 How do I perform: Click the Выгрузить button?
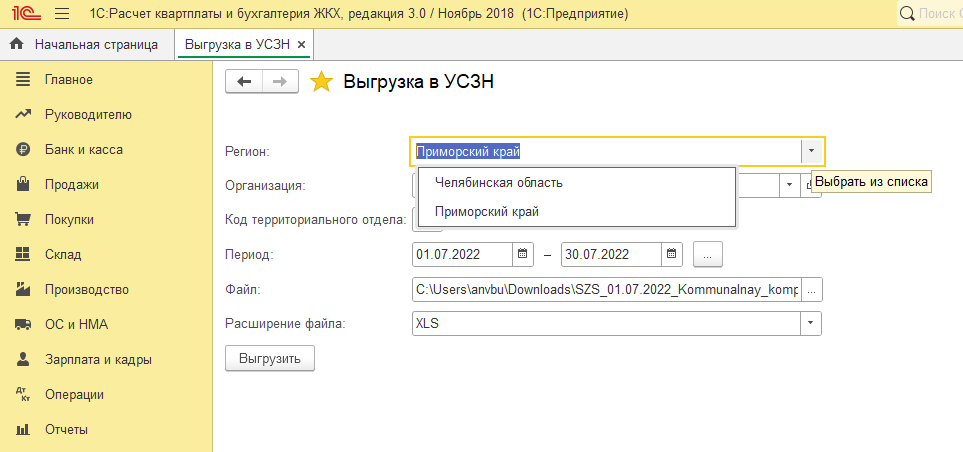(x=270, y=359)
